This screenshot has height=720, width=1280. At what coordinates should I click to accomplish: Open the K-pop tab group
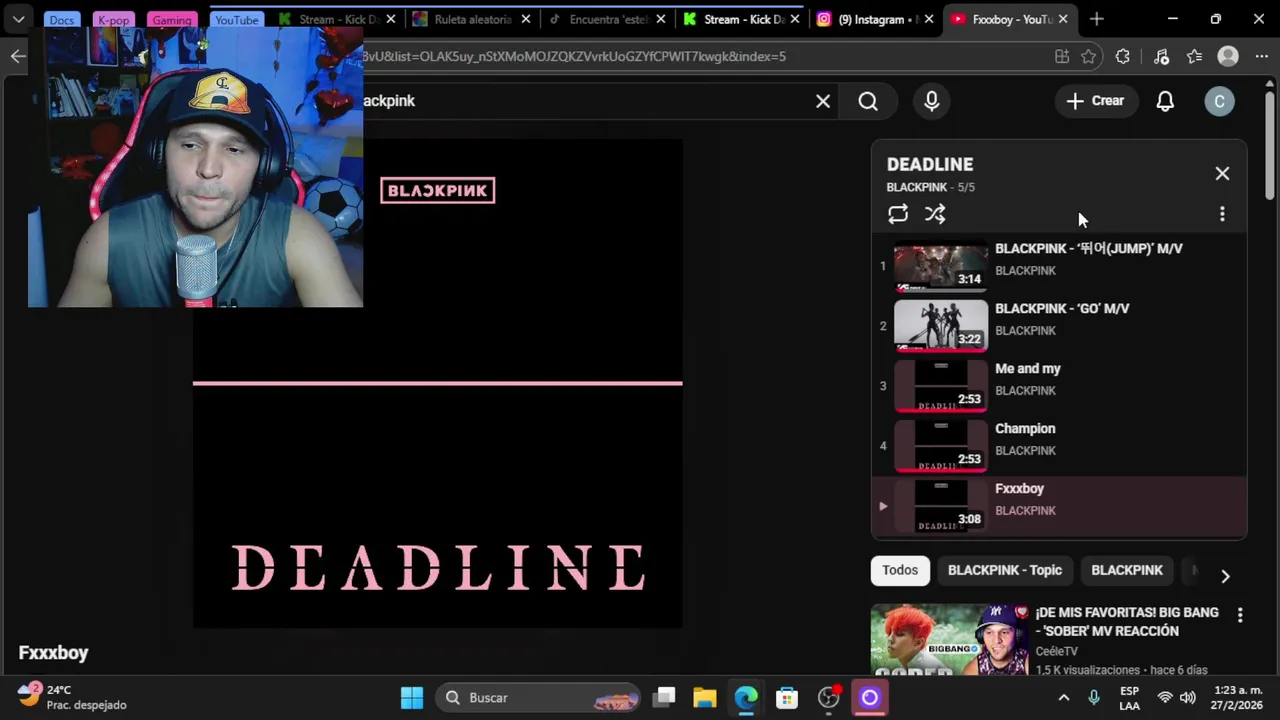click(113, 20)
